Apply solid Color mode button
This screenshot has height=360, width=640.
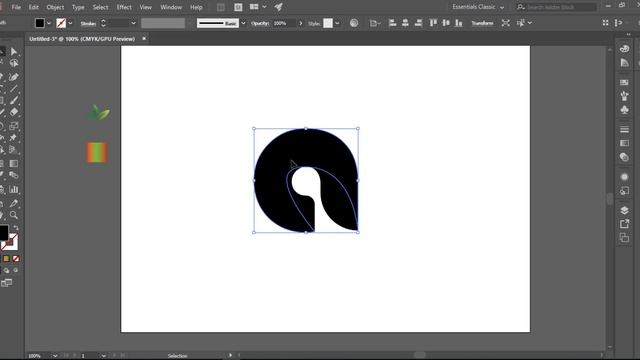6,259
